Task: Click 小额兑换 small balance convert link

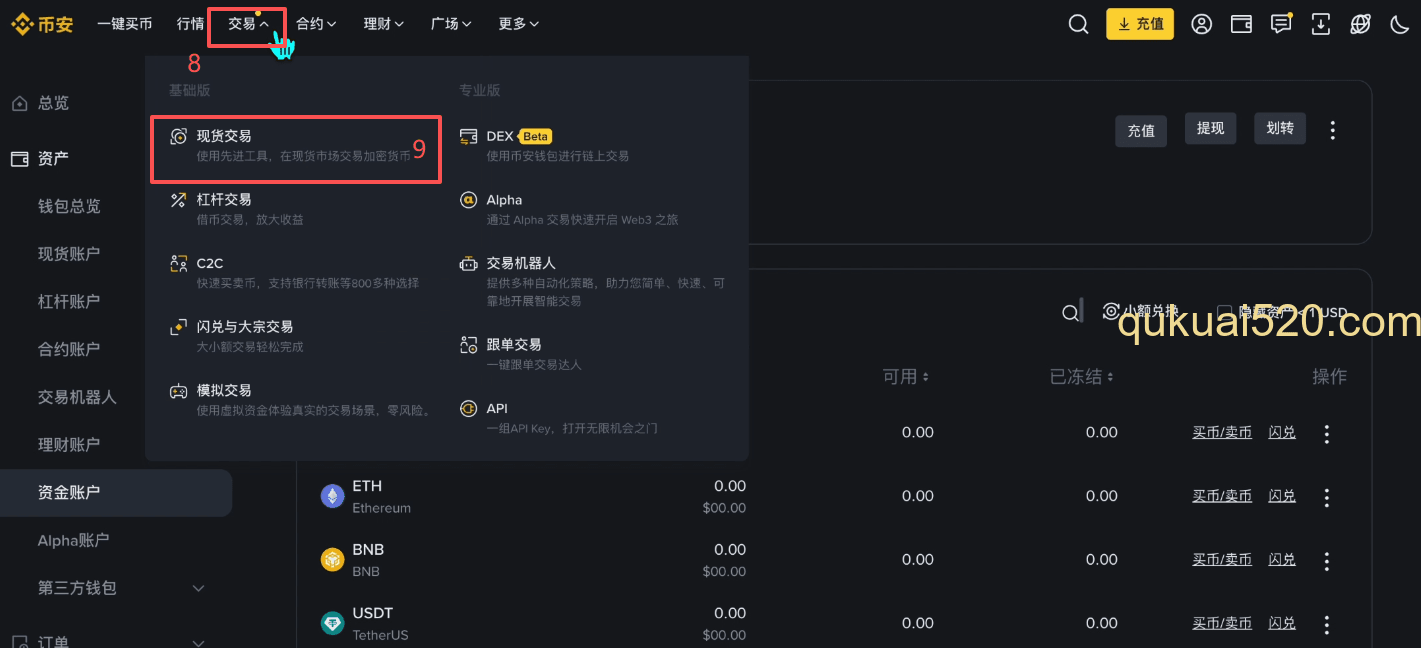Action: point(1141,312)
